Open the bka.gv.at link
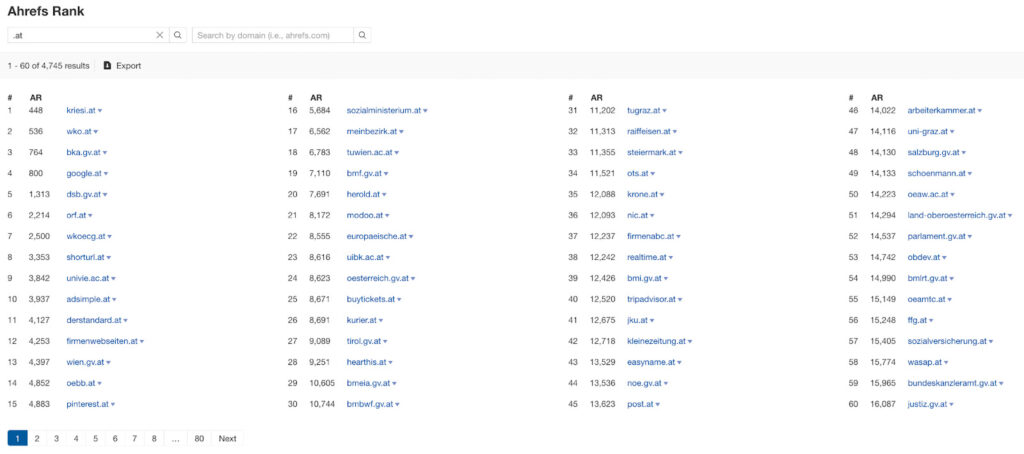Viewport: 1024px width, 454px height. coord(84,153)
